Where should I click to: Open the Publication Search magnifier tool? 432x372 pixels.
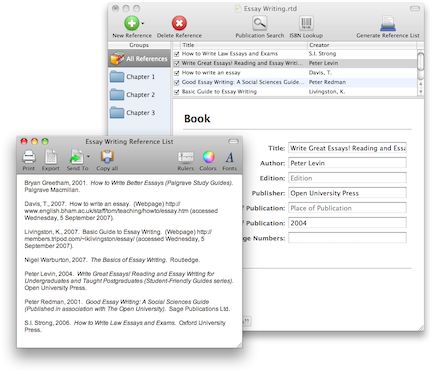(259, 23)
